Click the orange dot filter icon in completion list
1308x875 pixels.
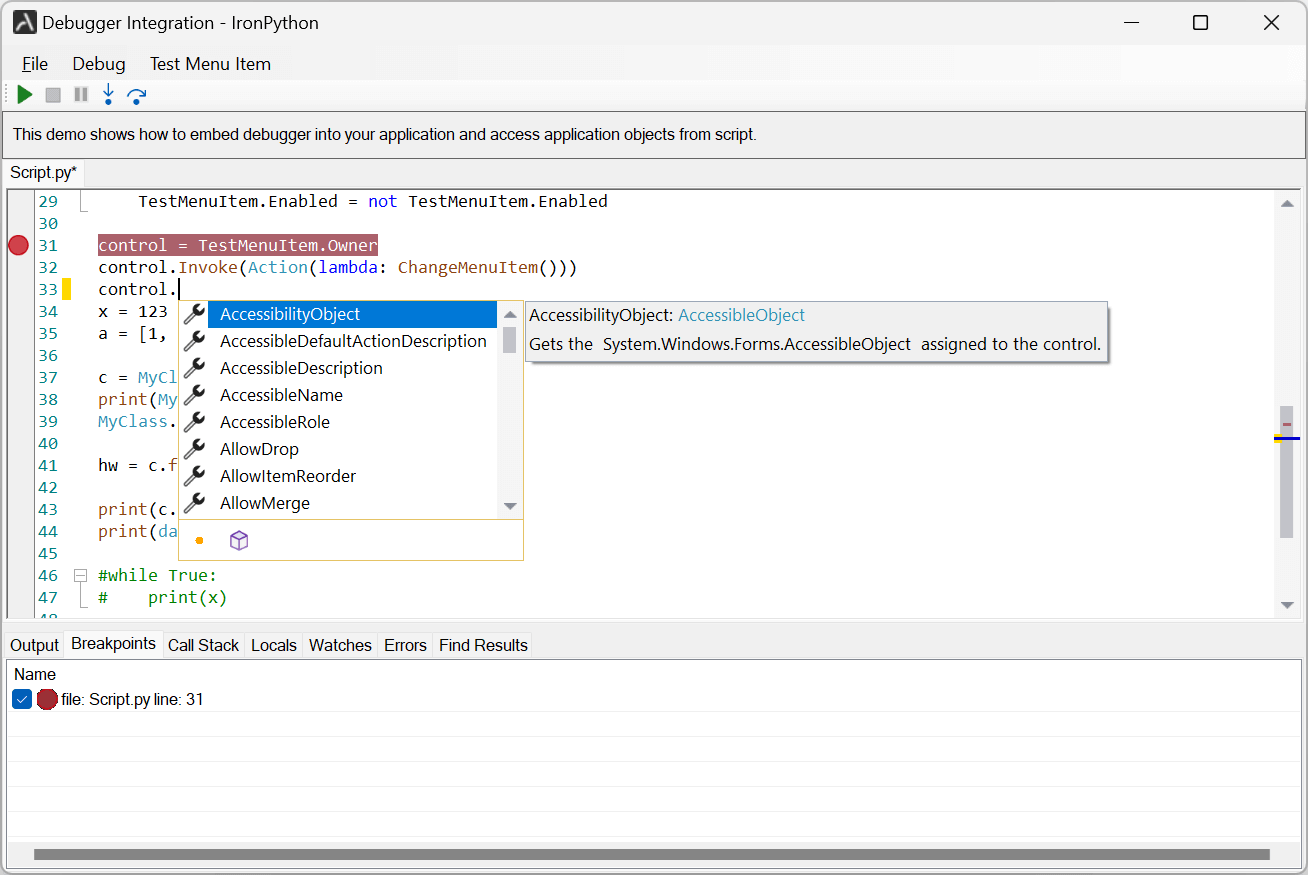199,541
